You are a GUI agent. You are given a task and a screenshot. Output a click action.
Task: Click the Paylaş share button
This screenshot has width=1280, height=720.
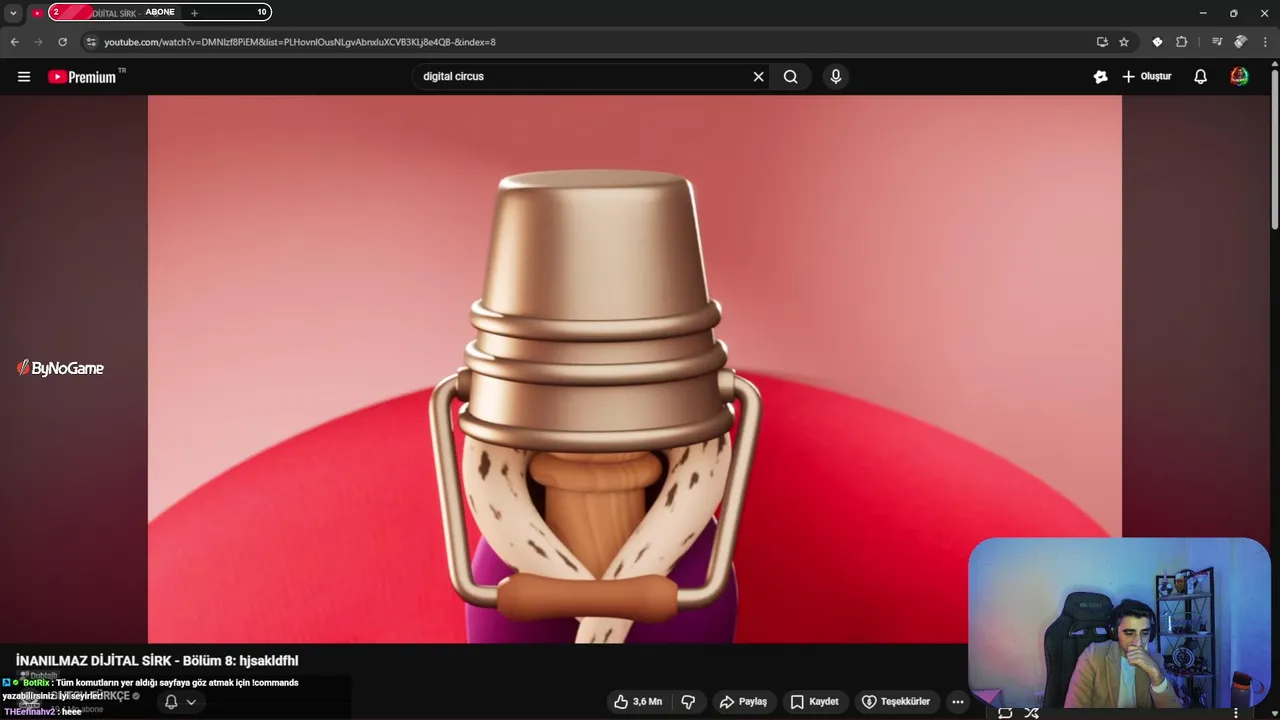743,702
